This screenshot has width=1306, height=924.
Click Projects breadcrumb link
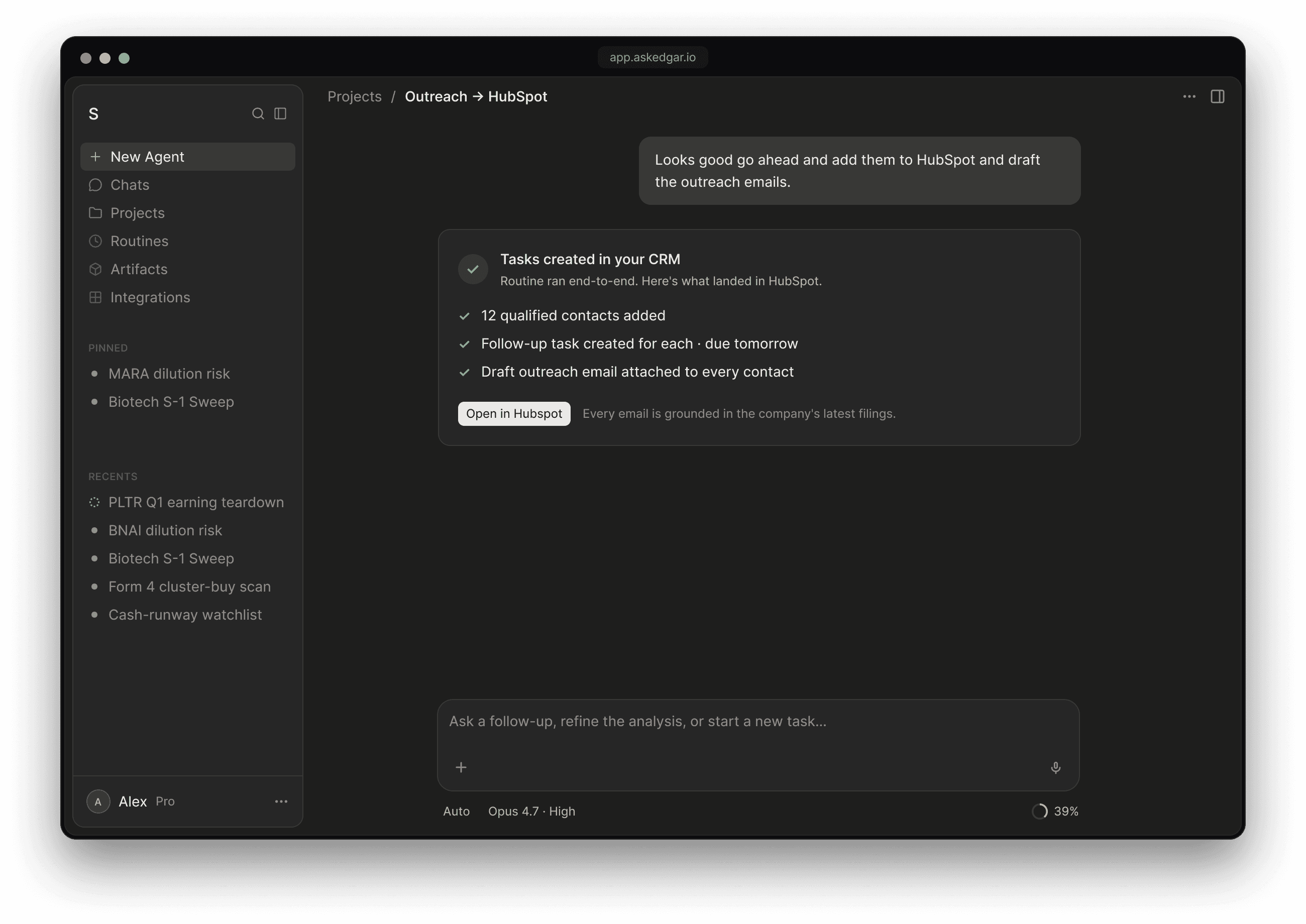(x=355, y=97)
